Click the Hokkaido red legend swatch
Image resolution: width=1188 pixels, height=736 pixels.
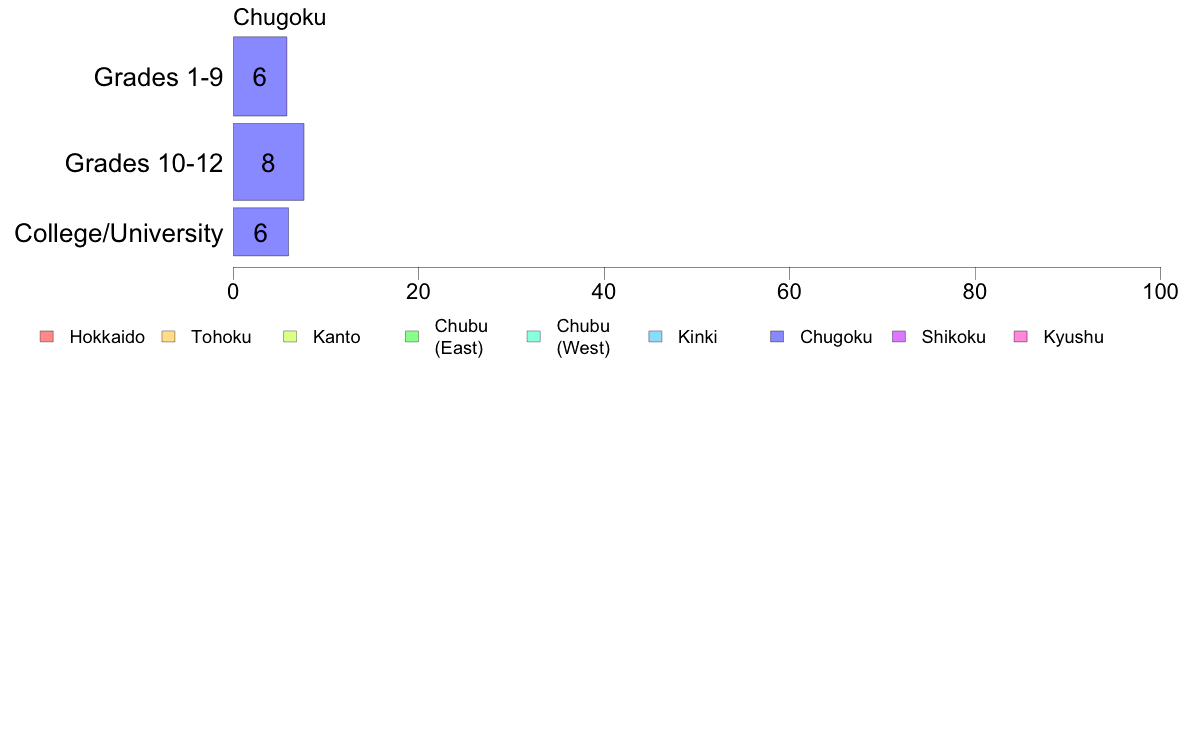47,337
